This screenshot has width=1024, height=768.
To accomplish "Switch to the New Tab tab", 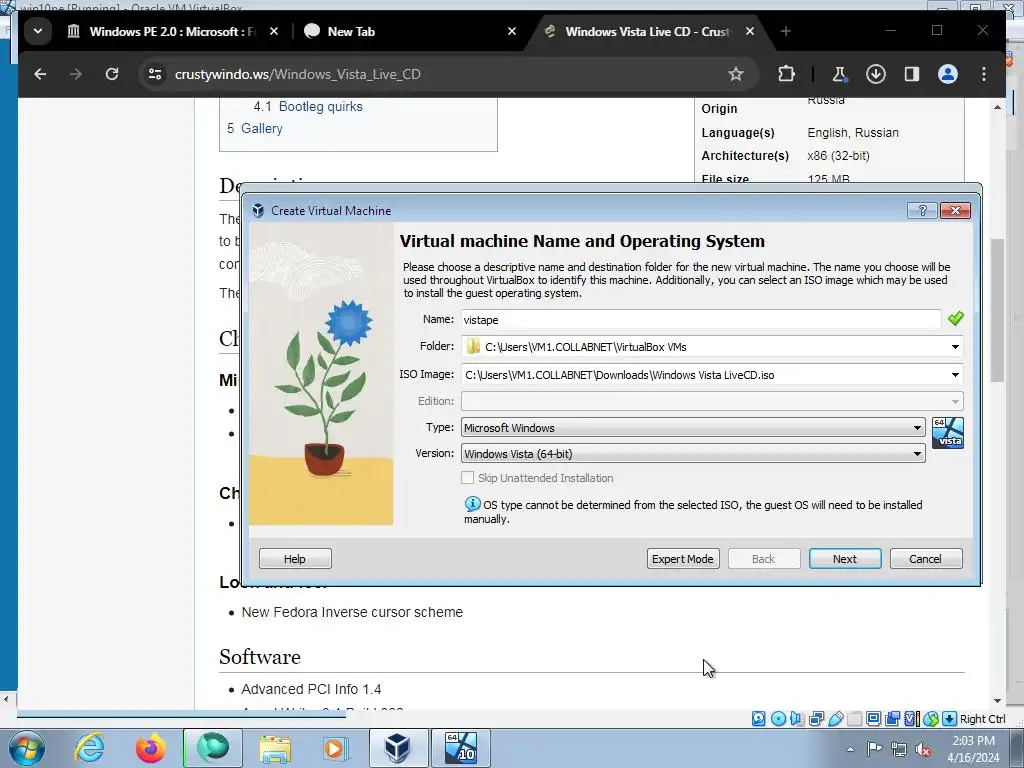I will pyautogui.click(x=351, y=31).
